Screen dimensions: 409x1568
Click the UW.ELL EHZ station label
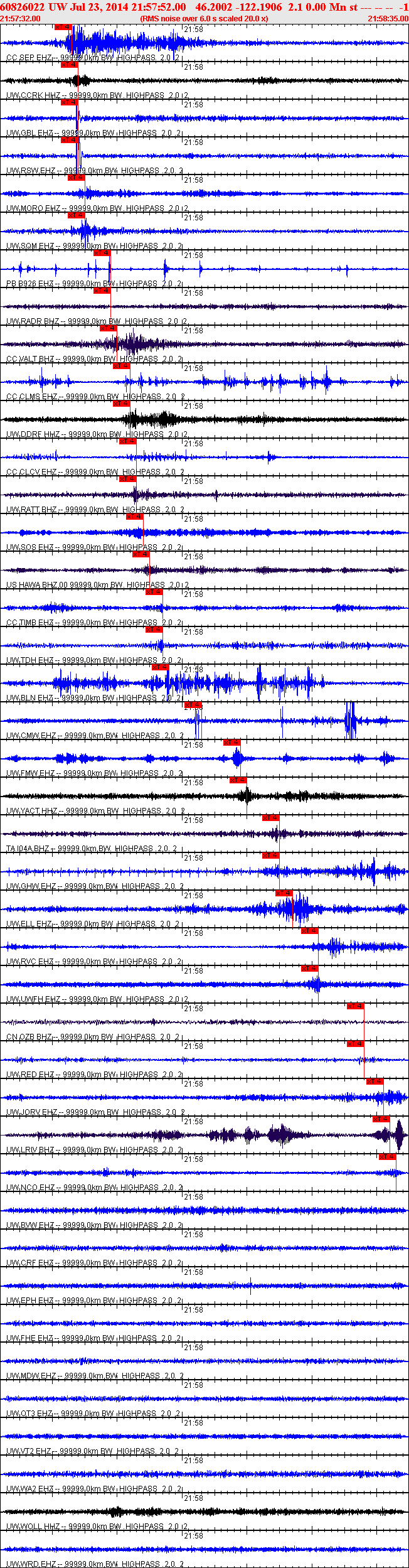(x=29, y=924)
